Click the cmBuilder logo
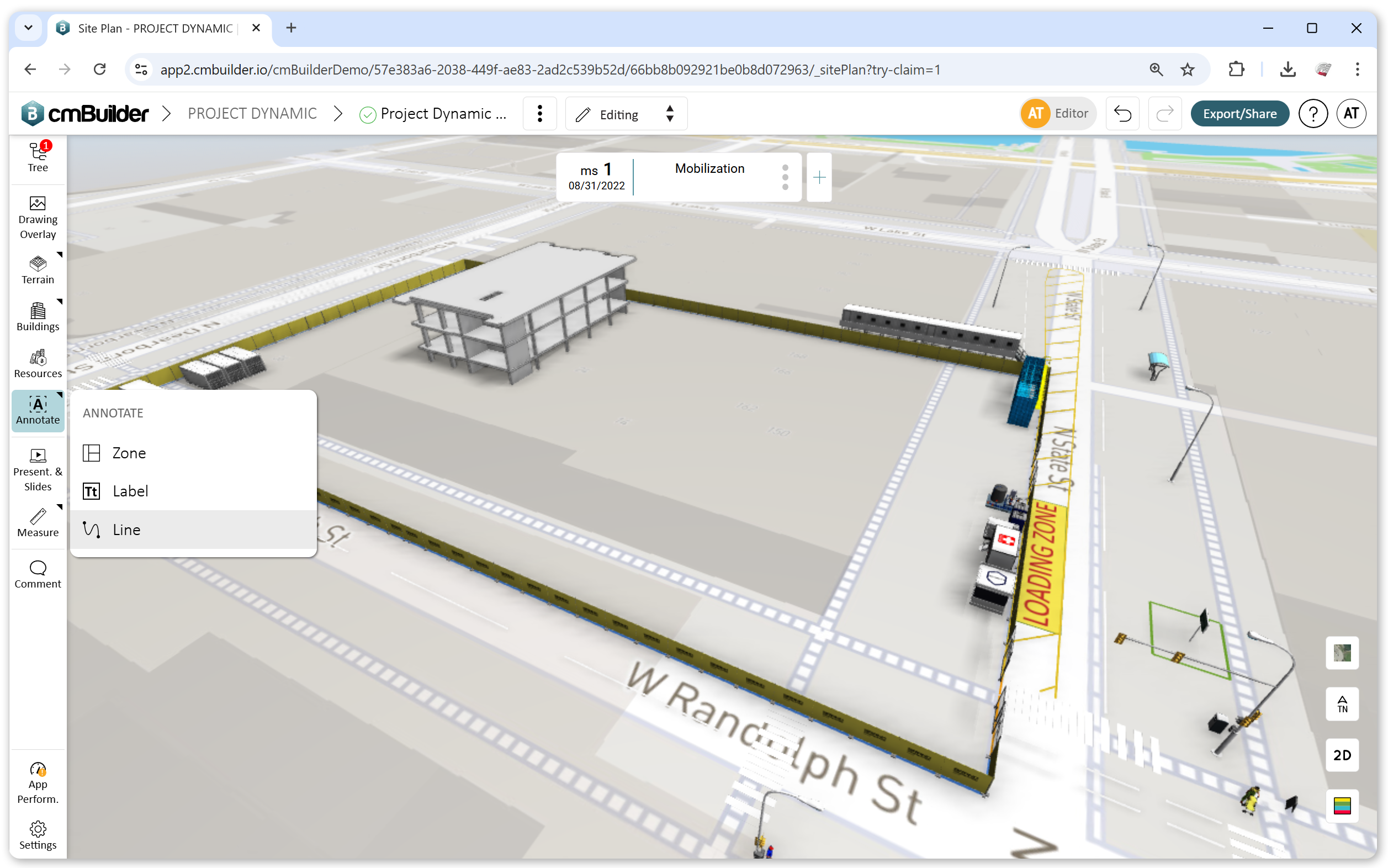1388x868 pixels. pyautogui.click(x=85, y=114)
